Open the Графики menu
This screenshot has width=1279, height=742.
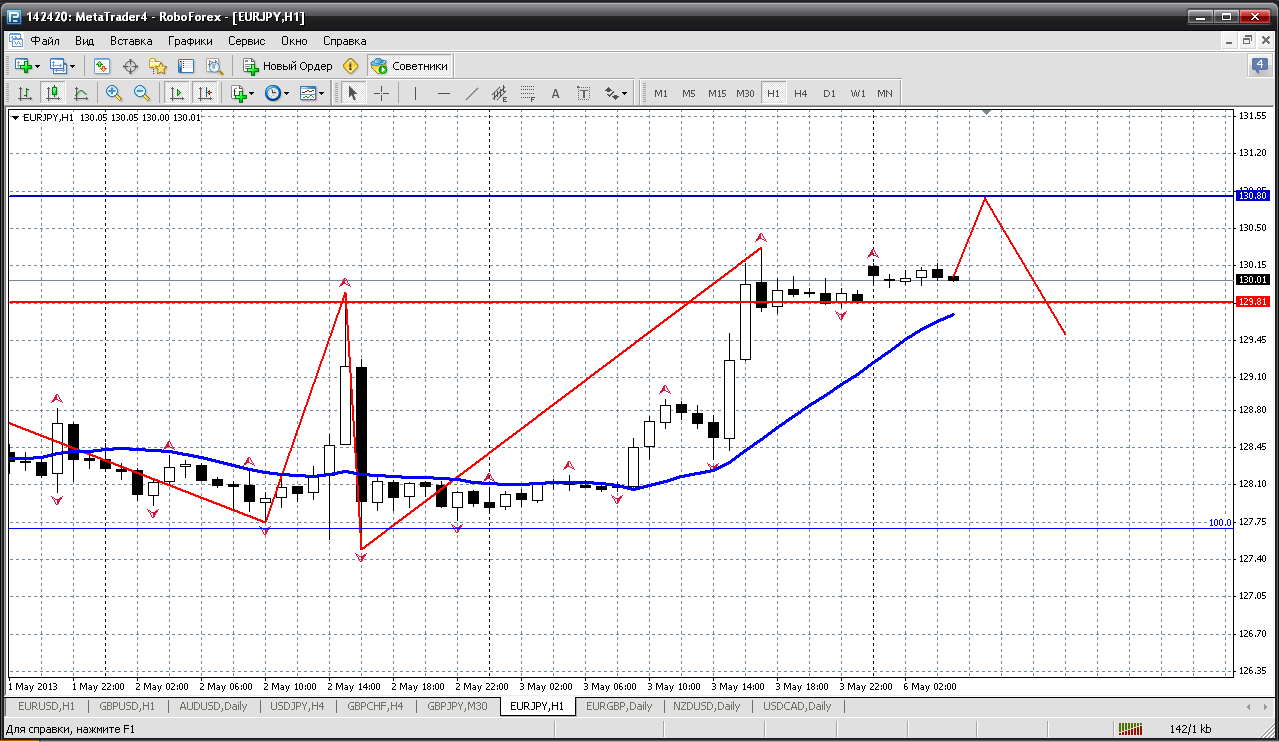[x=190, y=41]
